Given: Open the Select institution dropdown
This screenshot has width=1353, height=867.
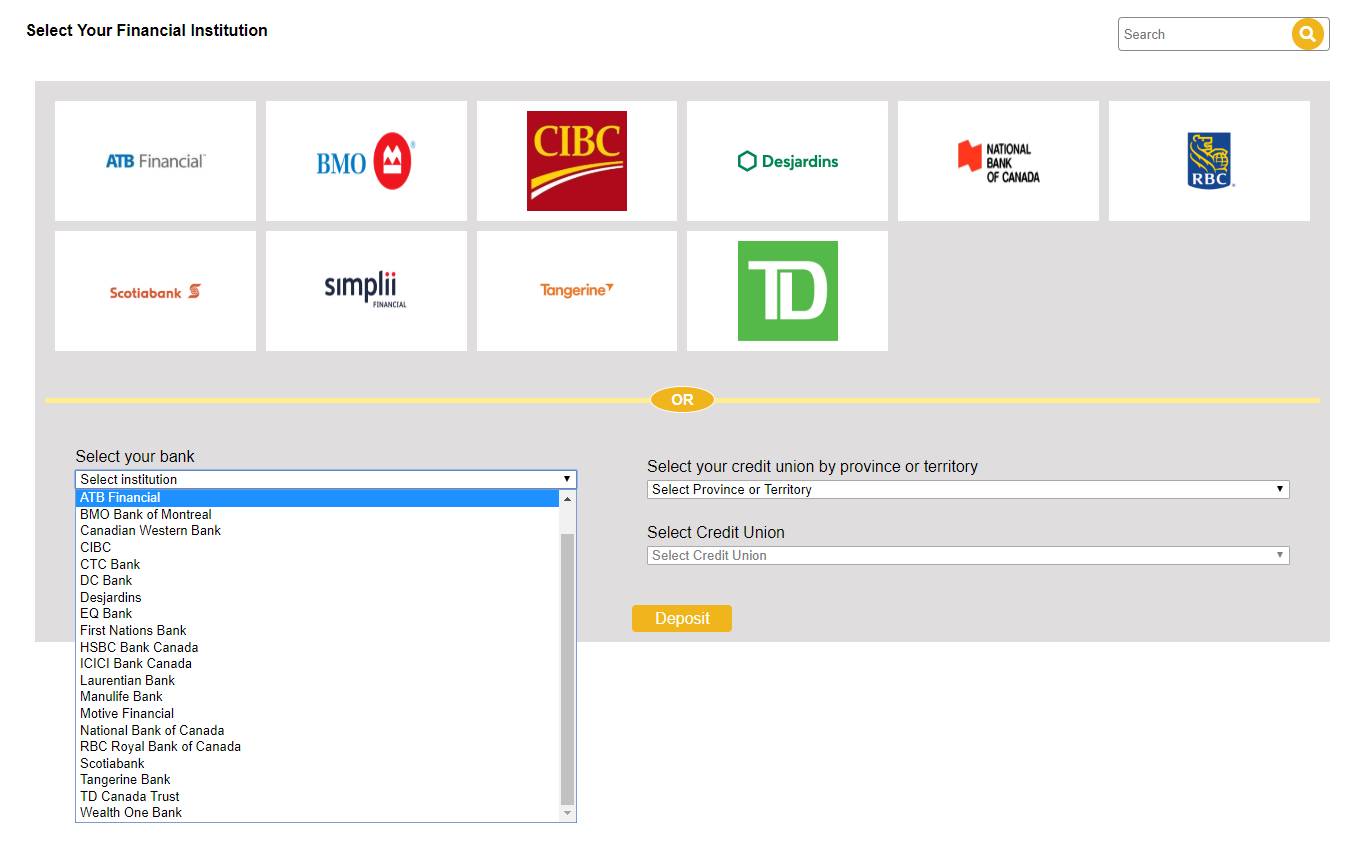Looking at the screenshot, I should click(x=326, y=479).
